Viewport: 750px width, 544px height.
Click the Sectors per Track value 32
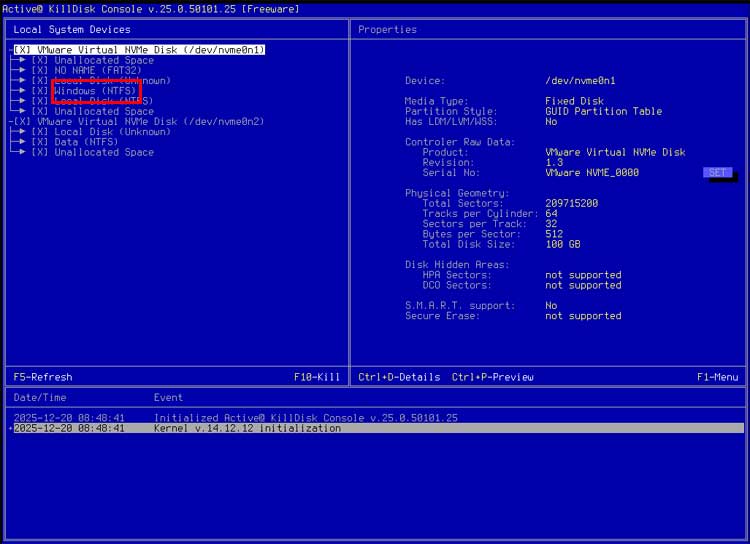tap(551, 224)
